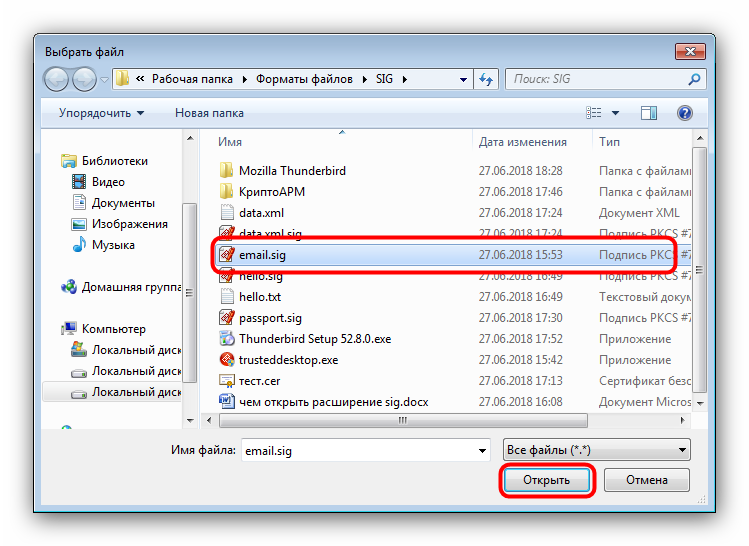Select 'Форматы файлов' breadcrumb segment
Viewport: 749px width, 546px height.
[304, 79]
